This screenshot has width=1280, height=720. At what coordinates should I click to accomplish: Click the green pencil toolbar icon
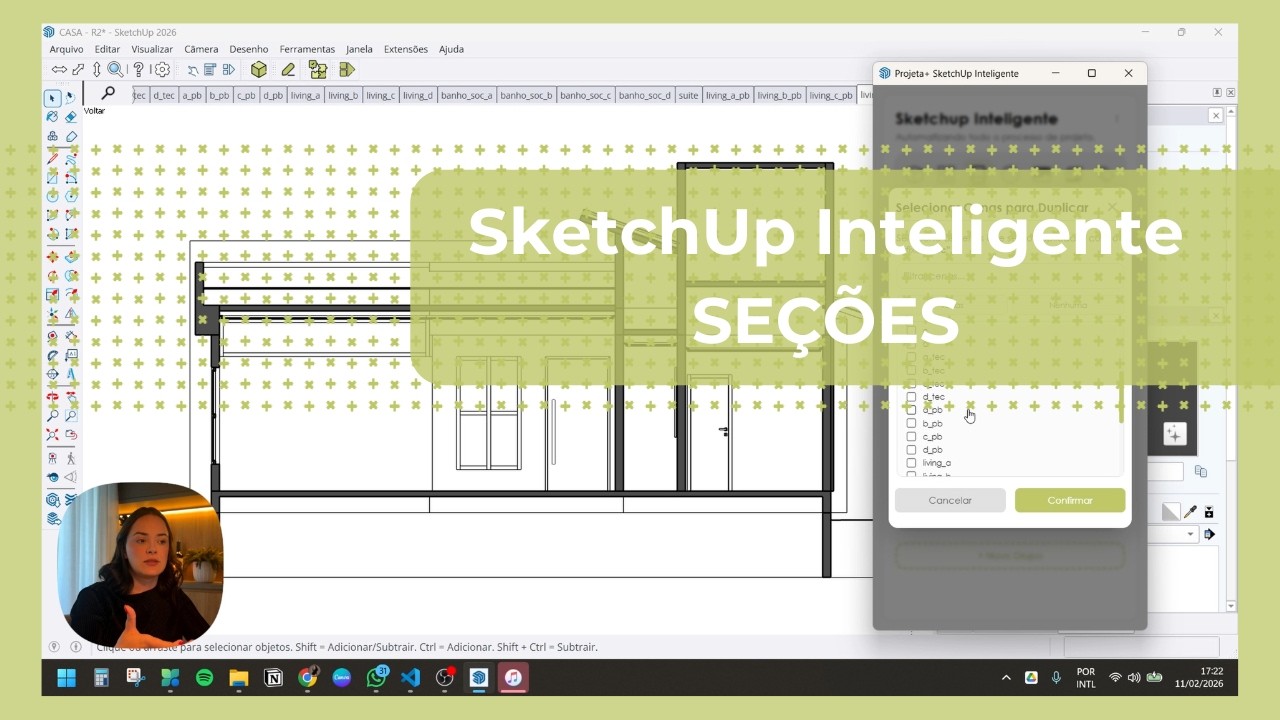288,69
